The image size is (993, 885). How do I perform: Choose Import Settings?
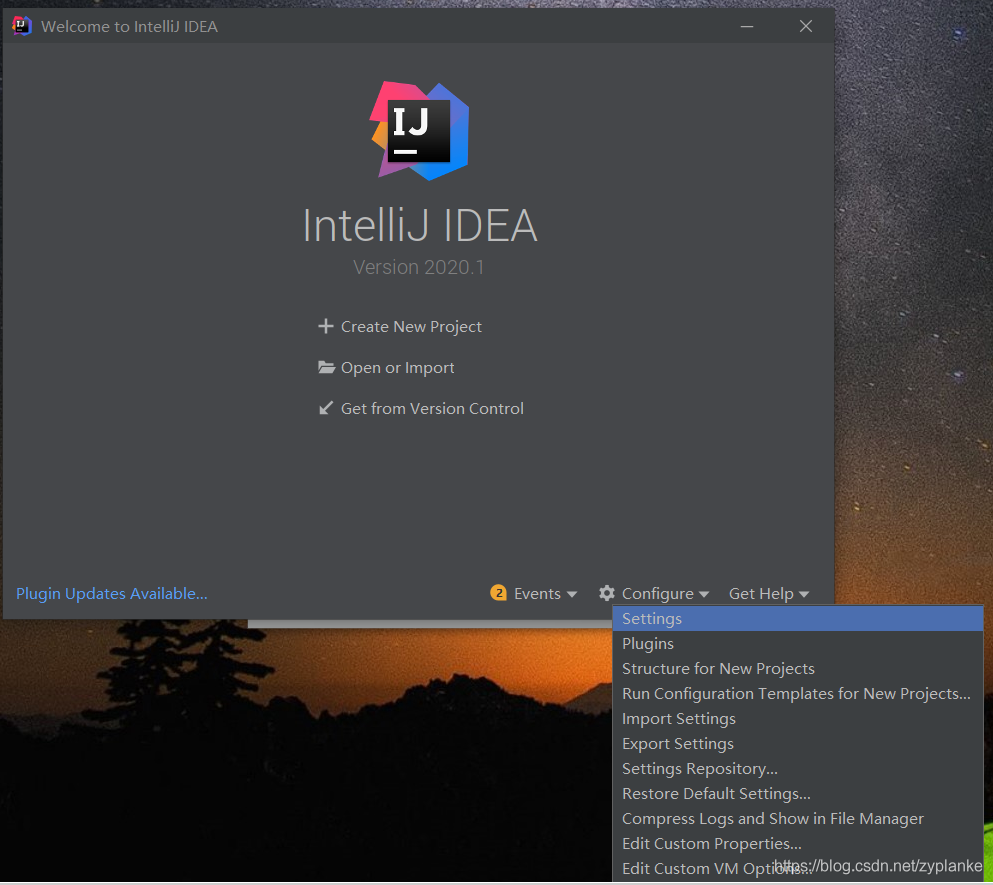(678, 718)
